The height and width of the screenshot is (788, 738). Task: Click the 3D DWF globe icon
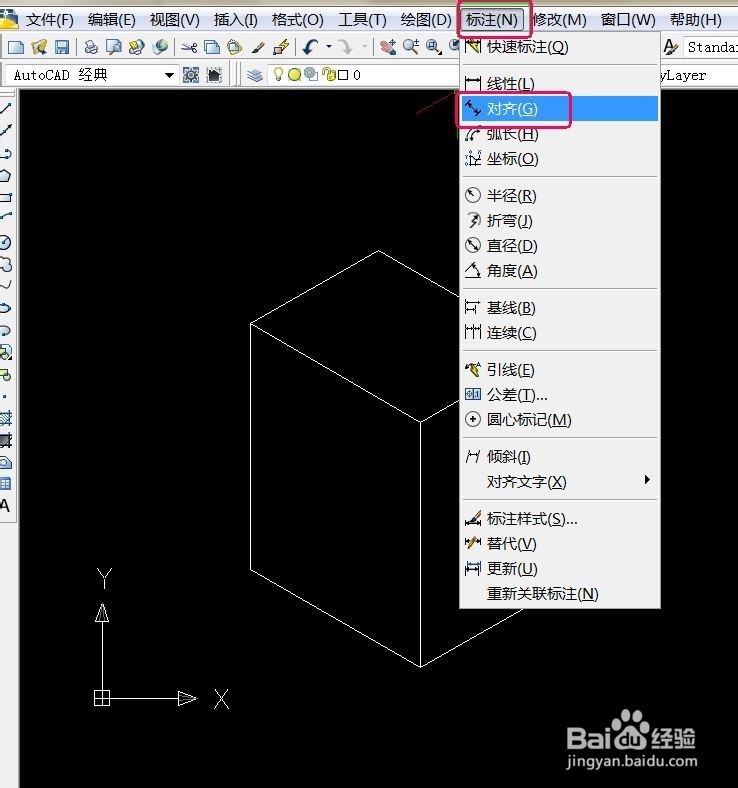(x=160, y=47)
